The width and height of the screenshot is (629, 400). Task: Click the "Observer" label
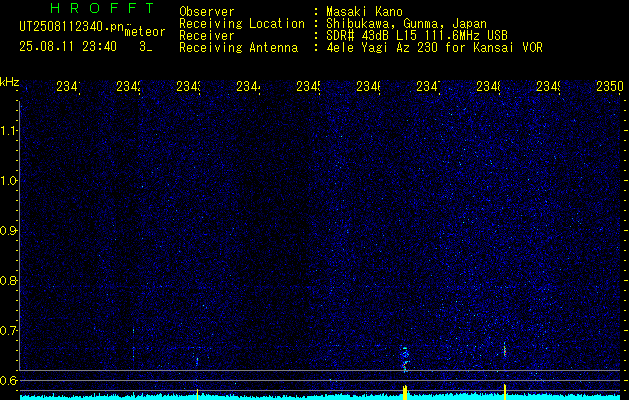pyautogui.click(x=207, y=12)
